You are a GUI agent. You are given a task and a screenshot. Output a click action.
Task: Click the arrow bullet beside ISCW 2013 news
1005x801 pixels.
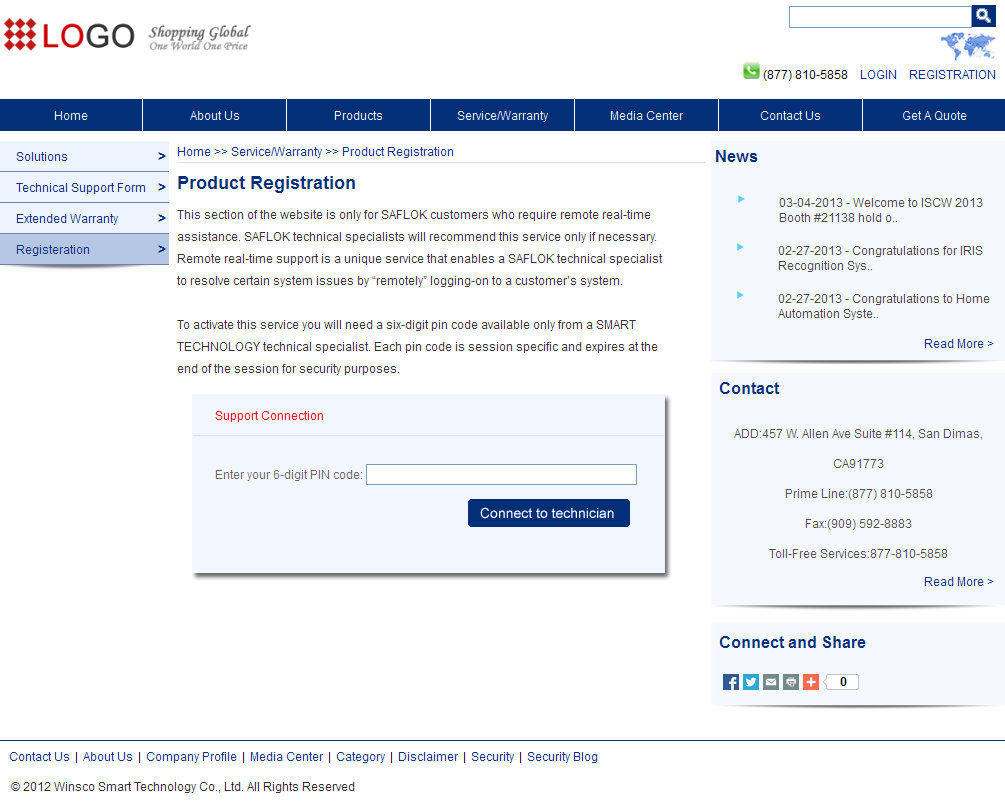click(x=741, y=199)
